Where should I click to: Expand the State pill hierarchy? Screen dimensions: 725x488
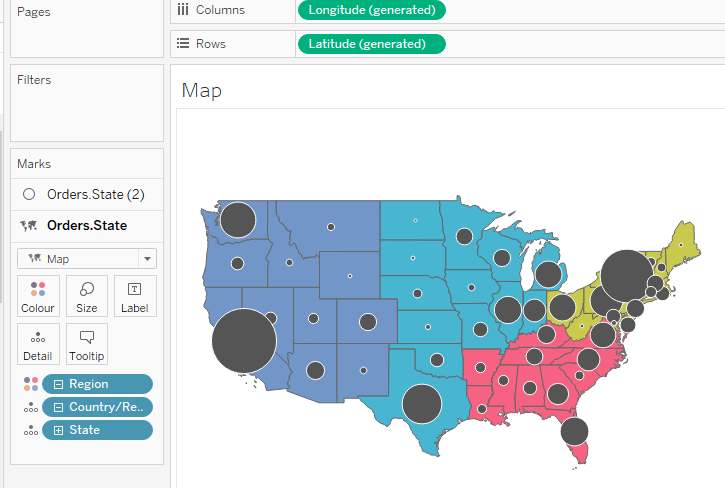click(x=59, y=430)
